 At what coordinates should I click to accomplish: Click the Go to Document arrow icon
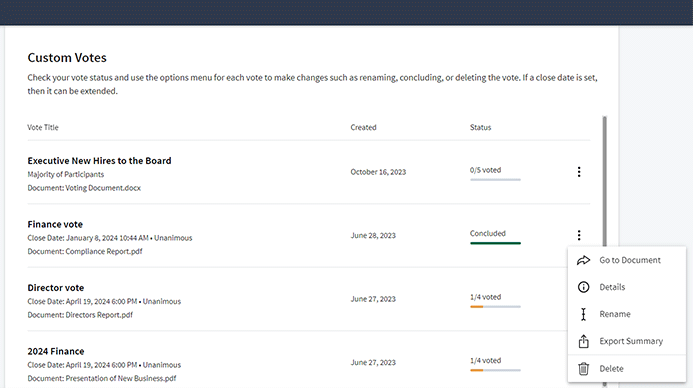point(583,260)
